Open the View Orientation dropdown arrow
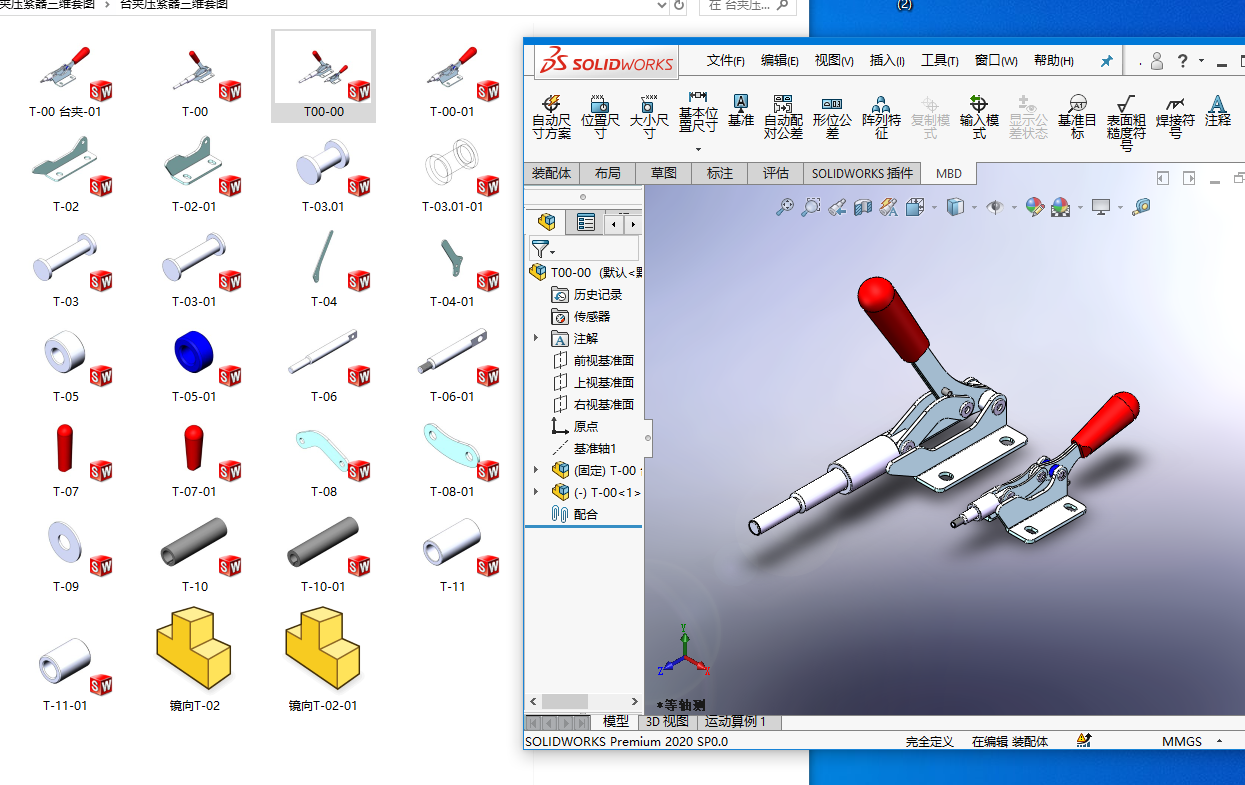This screenshot has width=1245, height=785. point(934,208)
